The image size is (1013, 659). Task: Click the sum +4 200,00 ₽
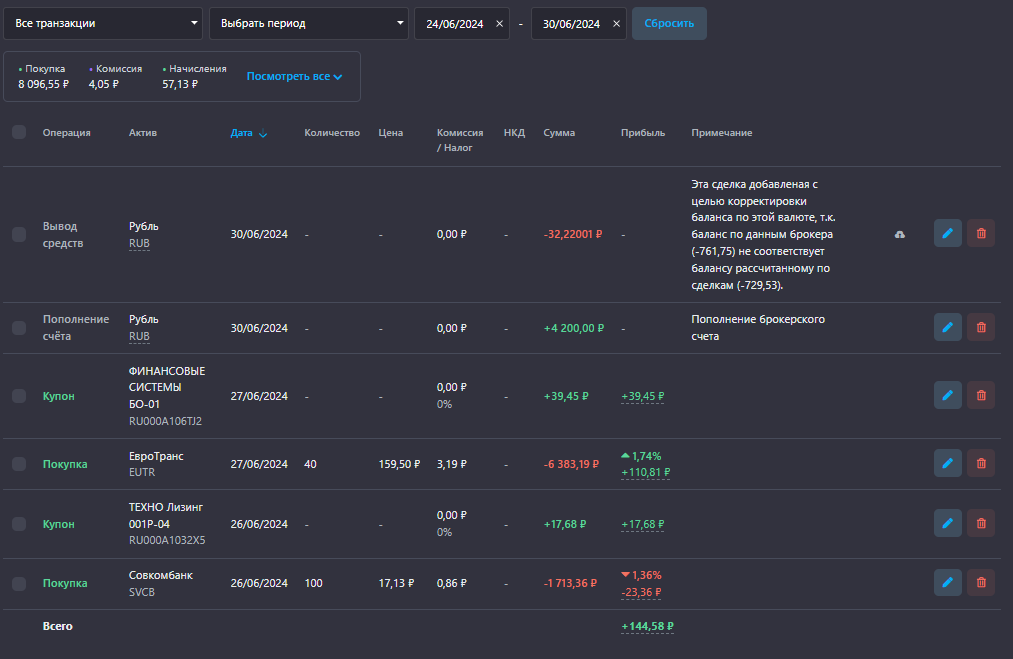pos(574,328)
